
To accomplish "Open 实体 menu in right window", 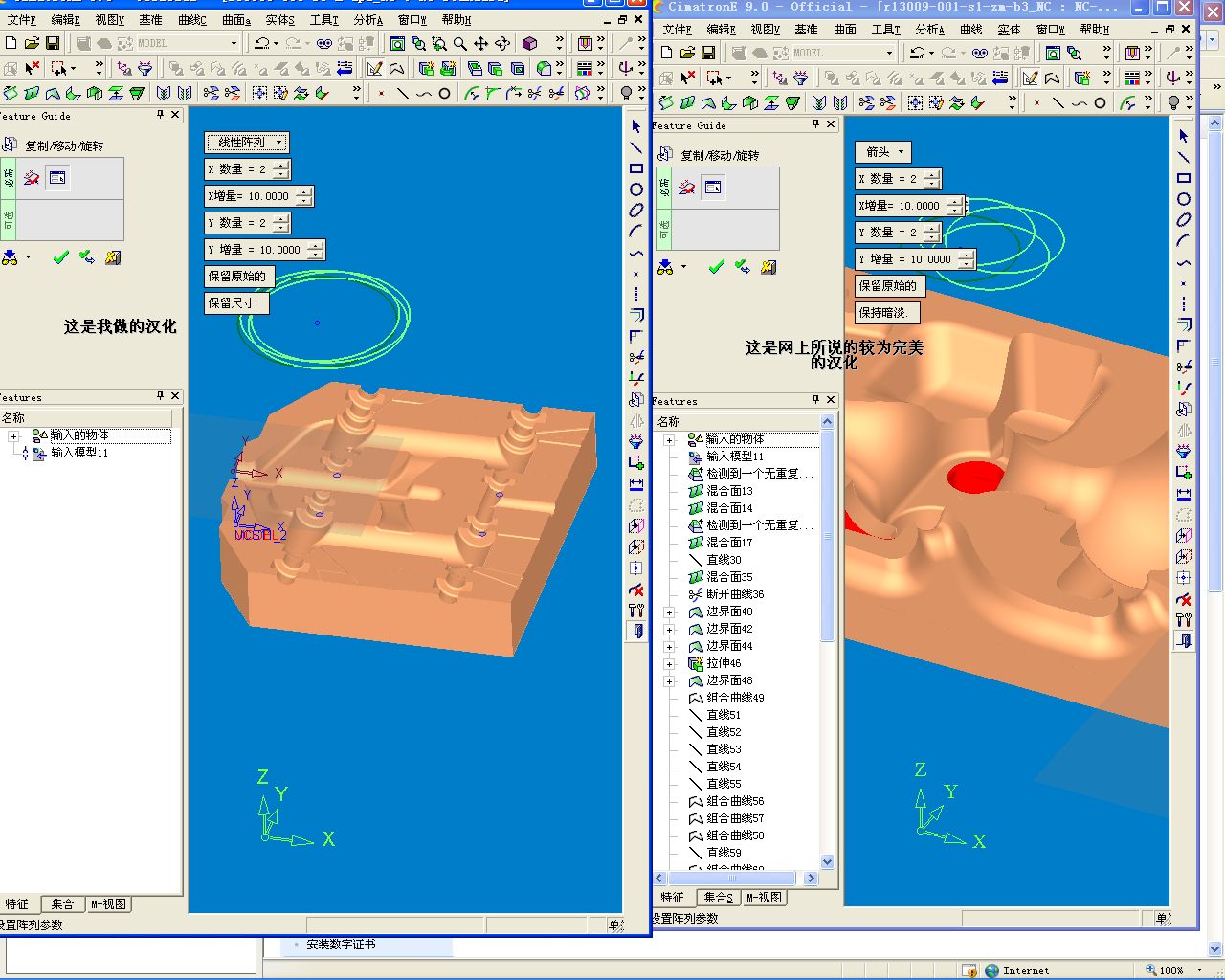I will [1009, 30].
